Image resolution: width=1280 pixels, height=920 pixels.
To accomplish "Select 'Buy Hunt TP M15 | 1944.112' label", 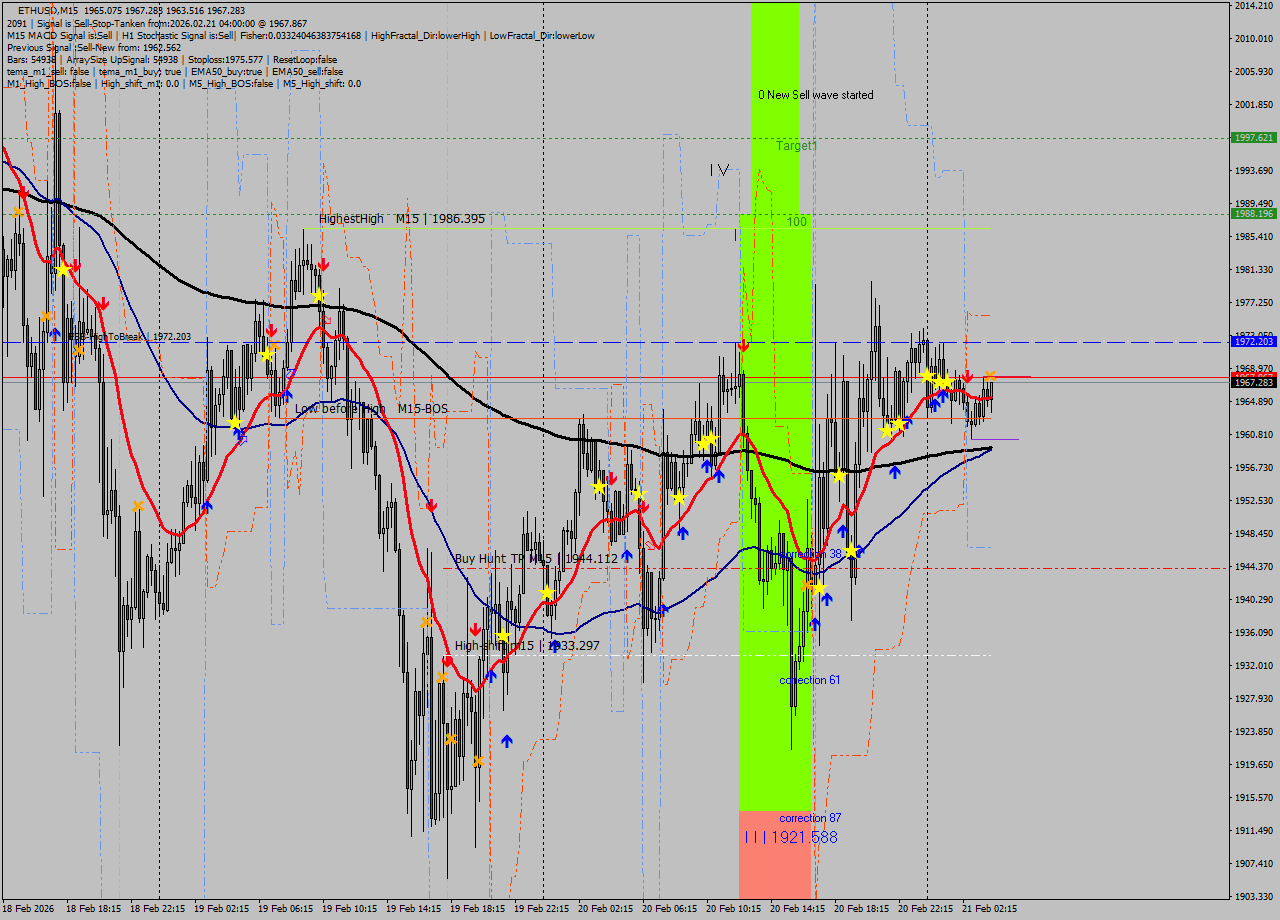I will (x=536, y=558).
